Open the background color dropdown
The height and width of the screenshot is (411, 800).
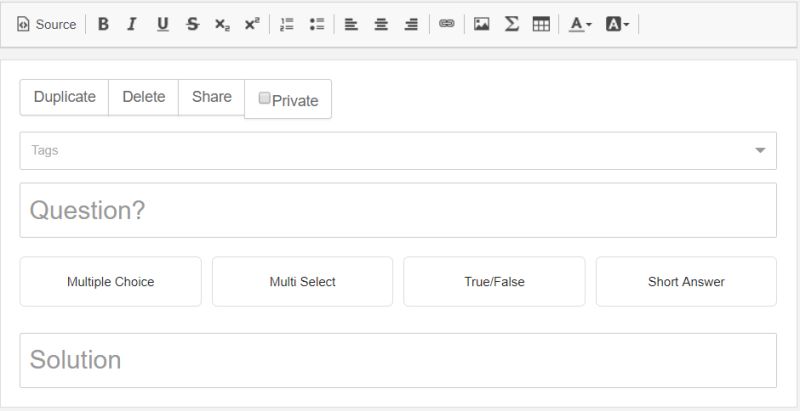click(x=617, y=24)
